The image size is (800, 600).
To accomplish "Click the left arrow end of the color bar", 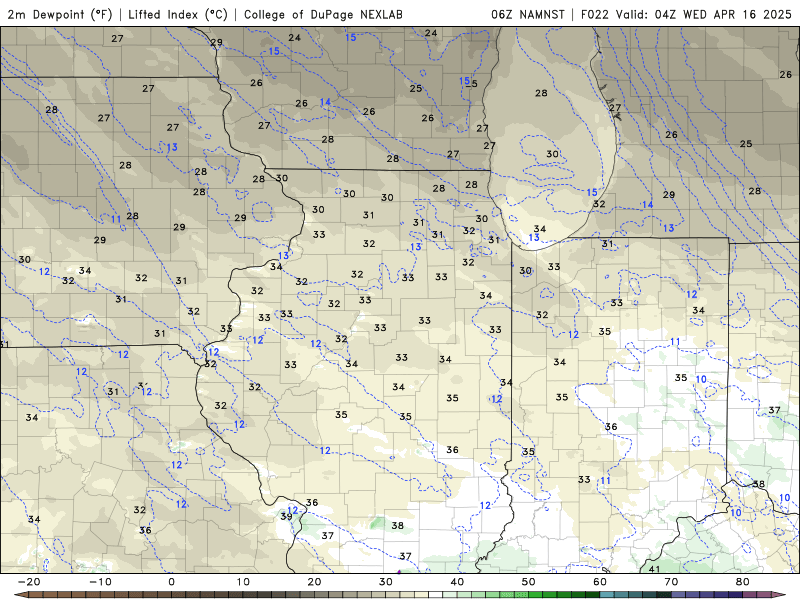I will point(20,595).
